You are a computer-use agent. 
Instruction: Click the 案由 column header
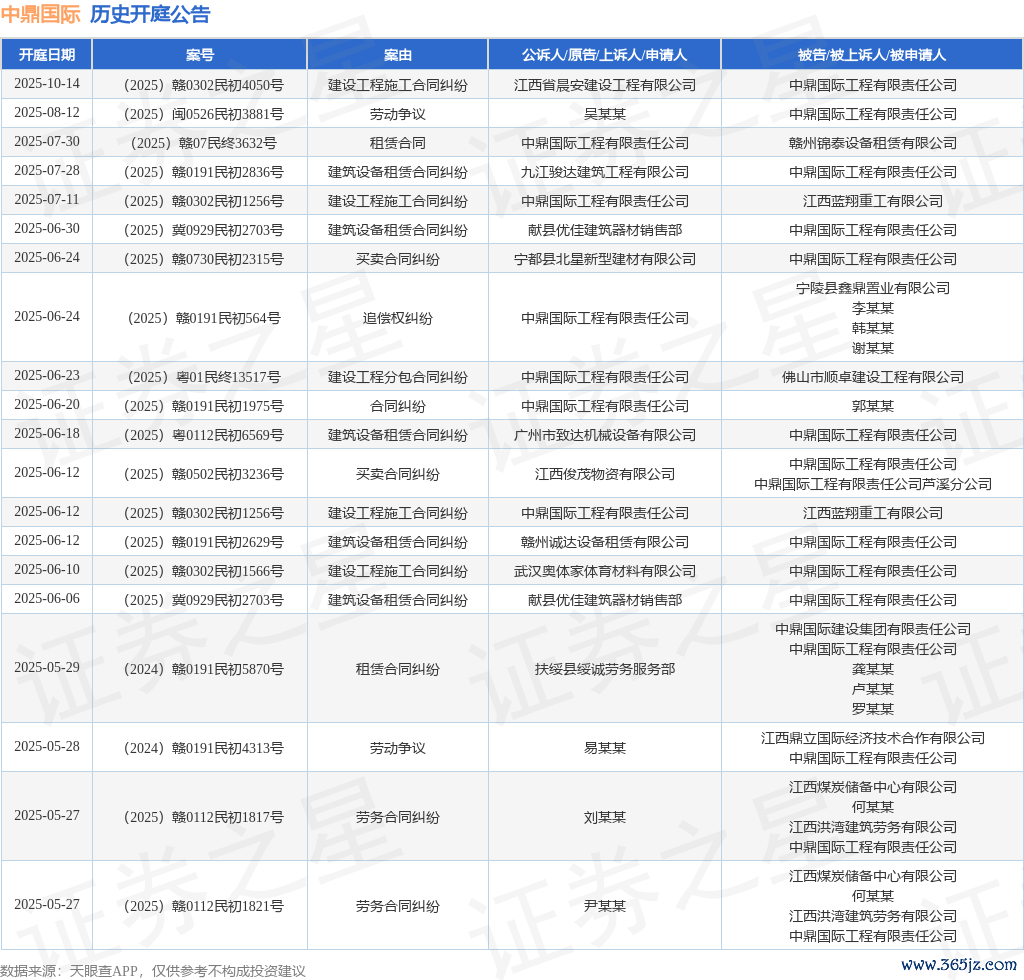point(397,55)
